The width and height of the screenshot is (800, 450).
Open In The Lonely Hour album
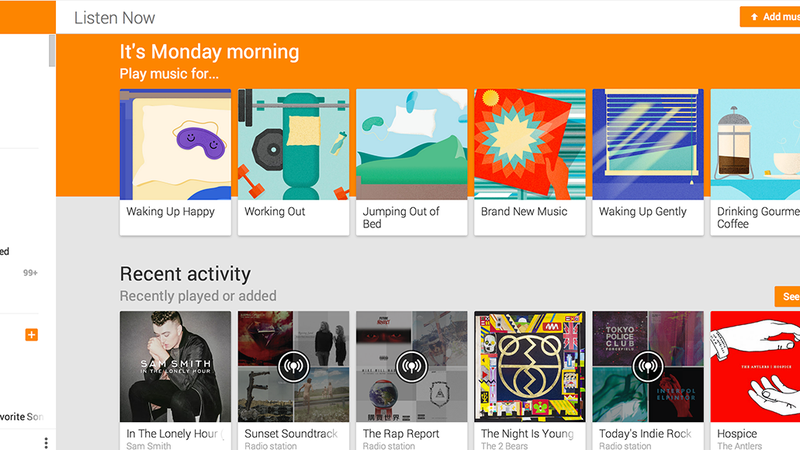[x=175, y=381]
